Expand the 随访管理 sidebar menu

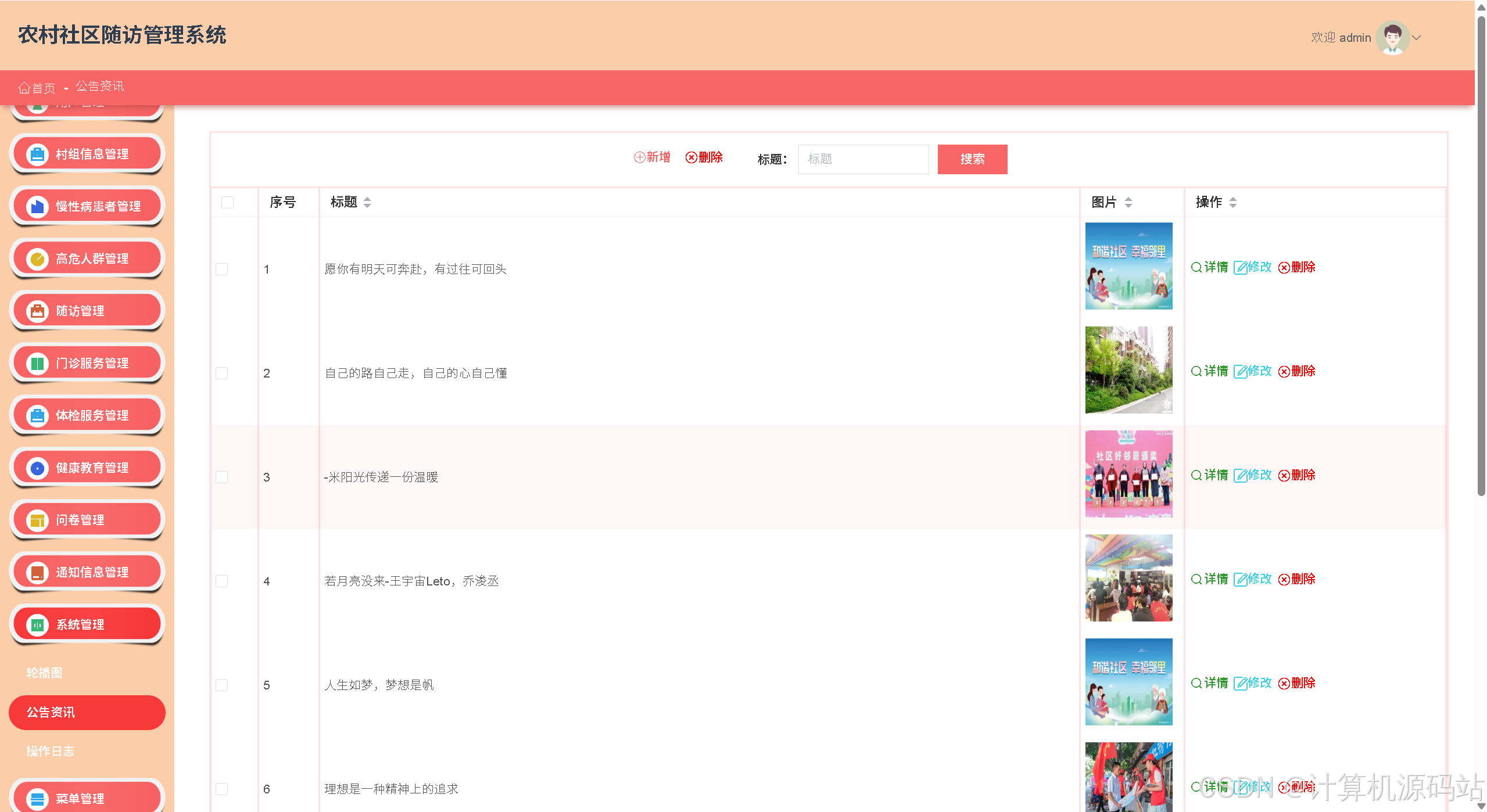click(87, 311)
